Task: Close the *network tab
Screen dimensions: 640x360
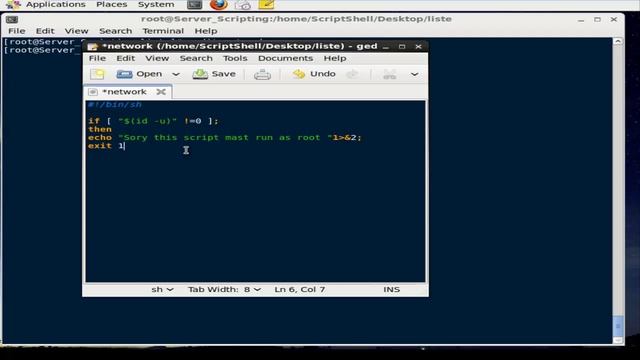Action: pos(161,92)
